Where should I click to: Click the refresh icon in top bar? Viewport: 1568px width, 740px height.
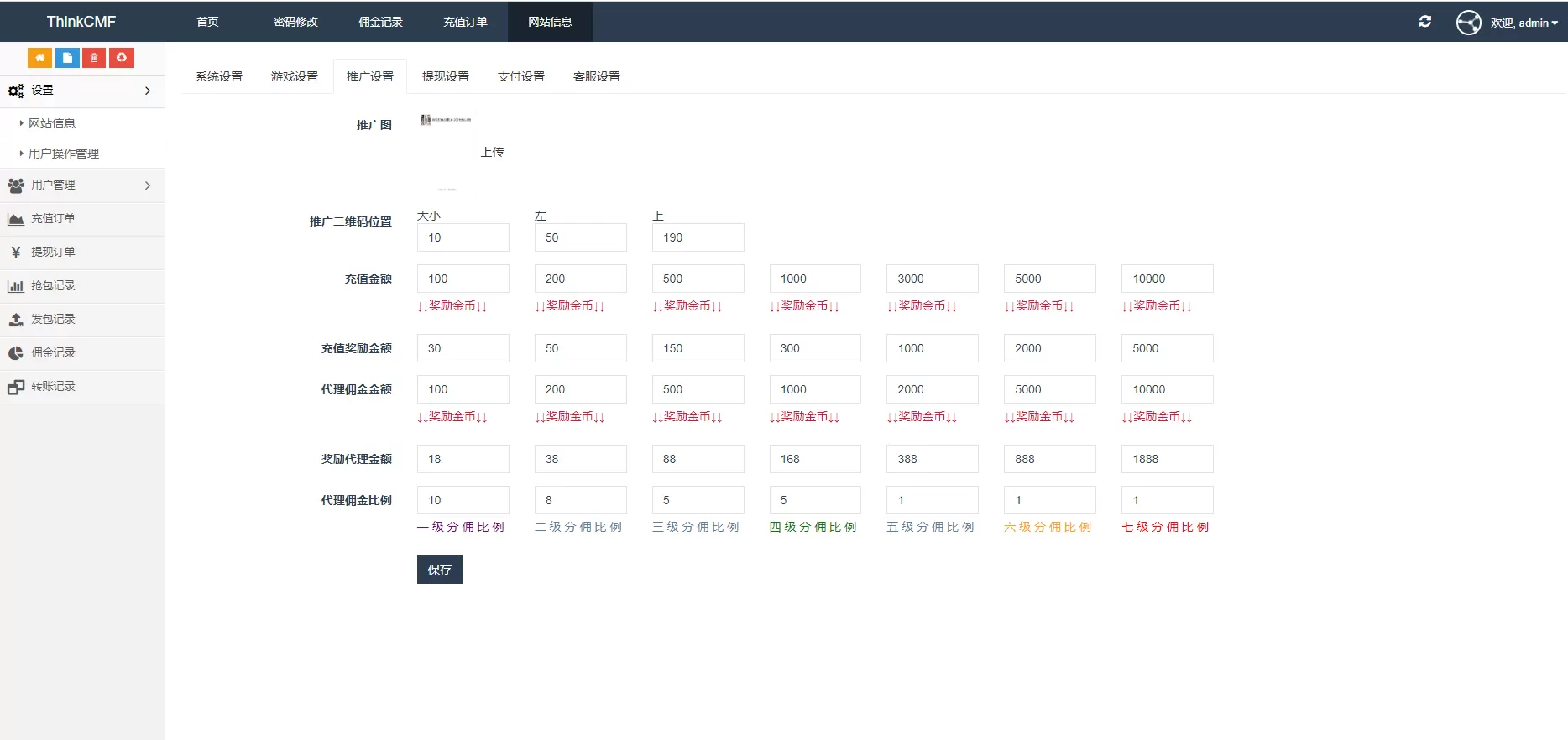(x=1424, y=22)
